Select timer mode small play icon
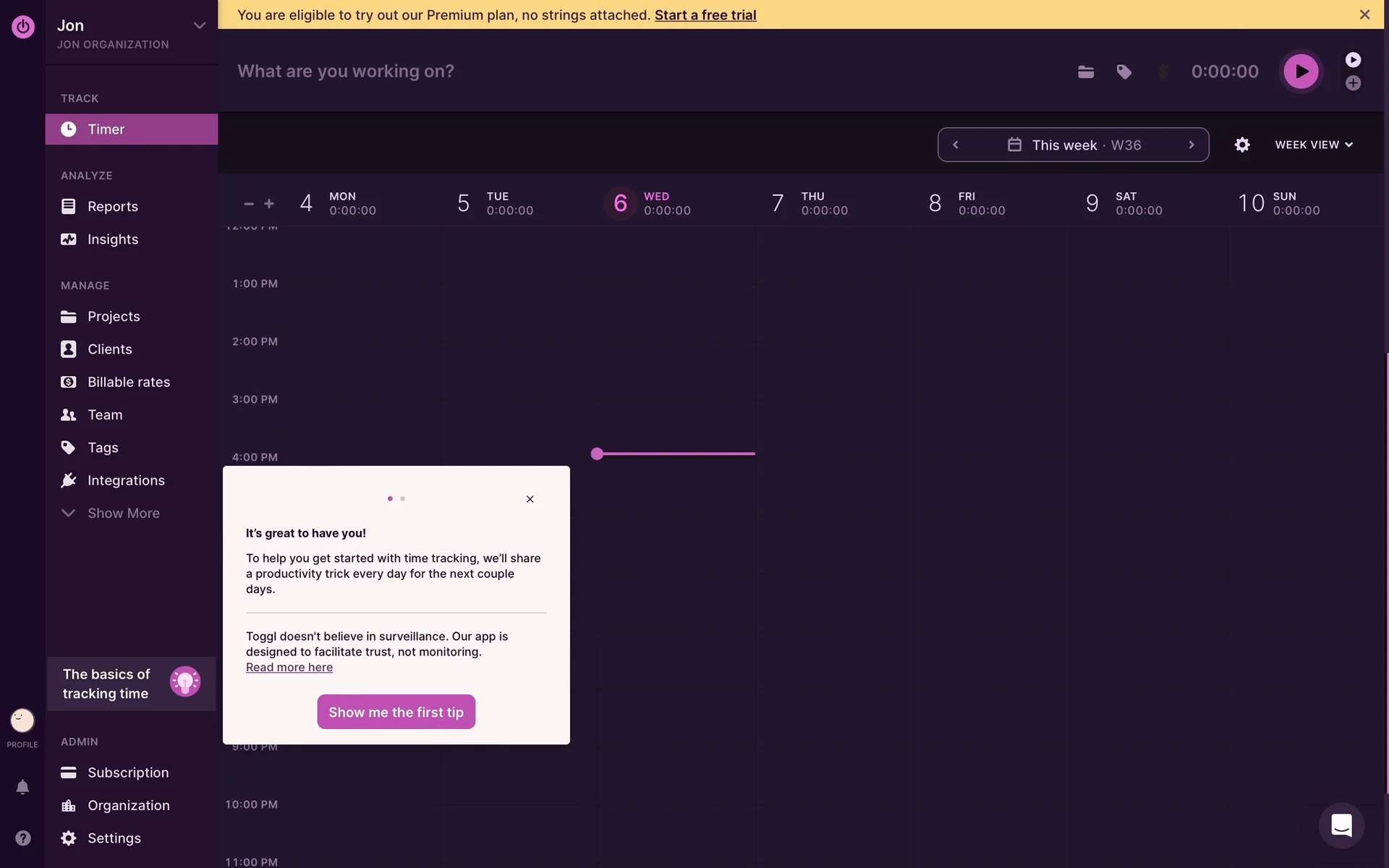 (x=1353, y=60)
